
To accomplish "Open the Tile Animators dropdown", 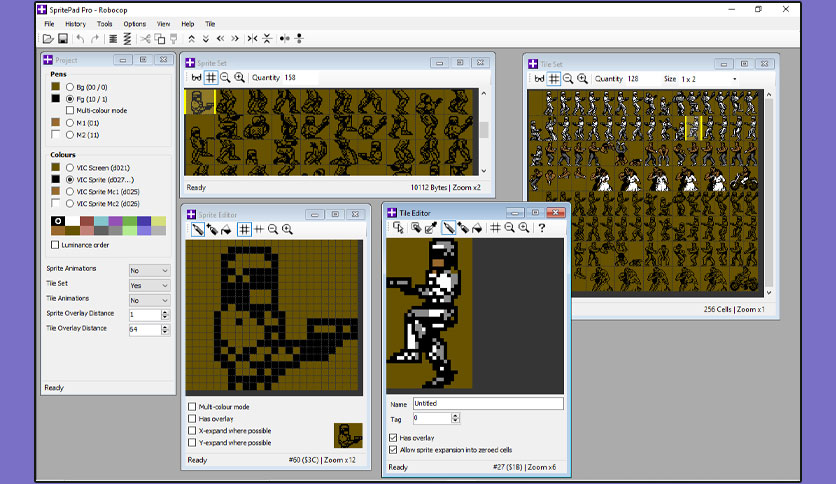I will coord(149,300).
